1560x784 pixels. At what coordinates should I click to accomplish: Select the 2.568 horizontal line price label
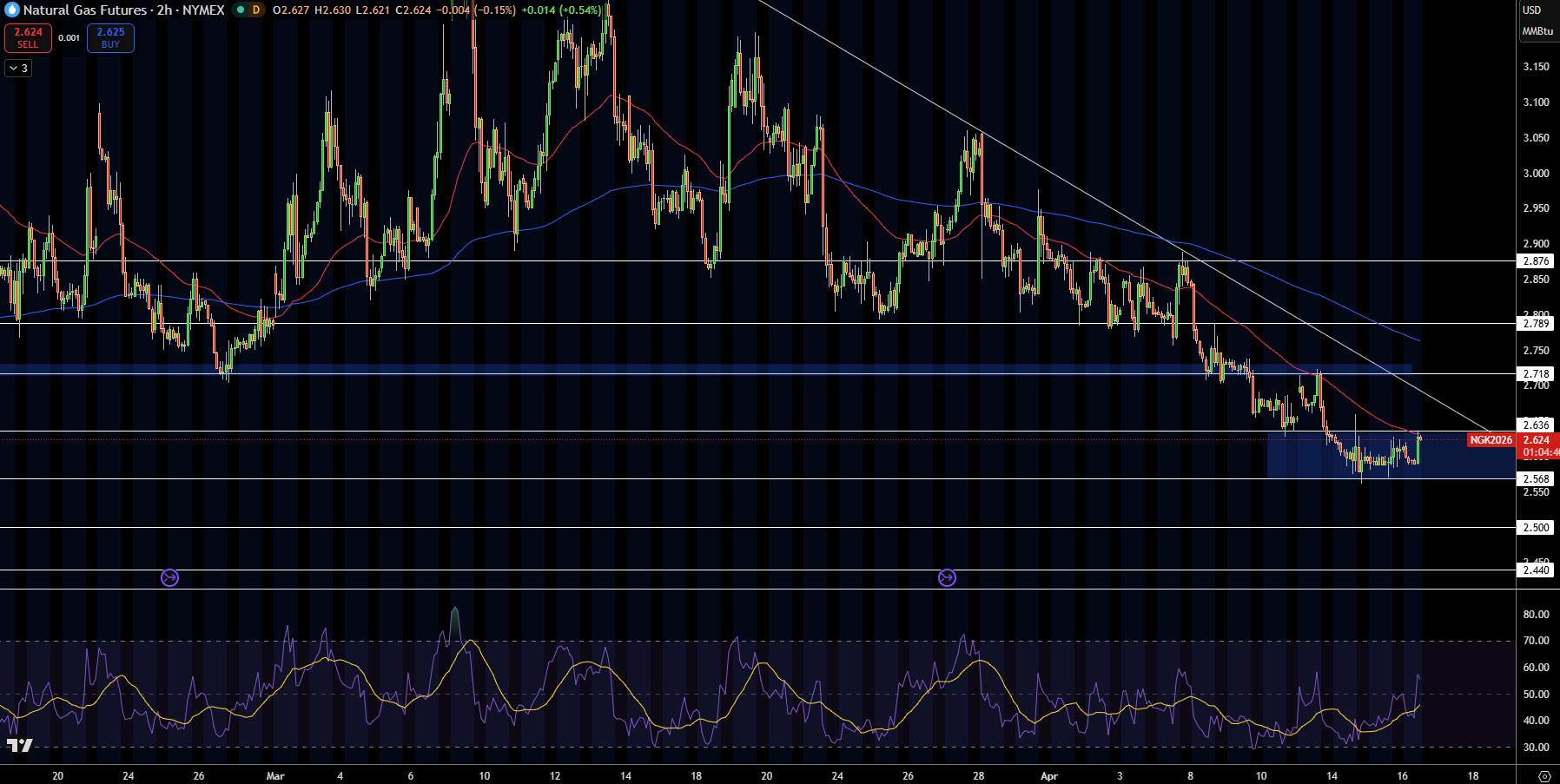(1536, 479)
